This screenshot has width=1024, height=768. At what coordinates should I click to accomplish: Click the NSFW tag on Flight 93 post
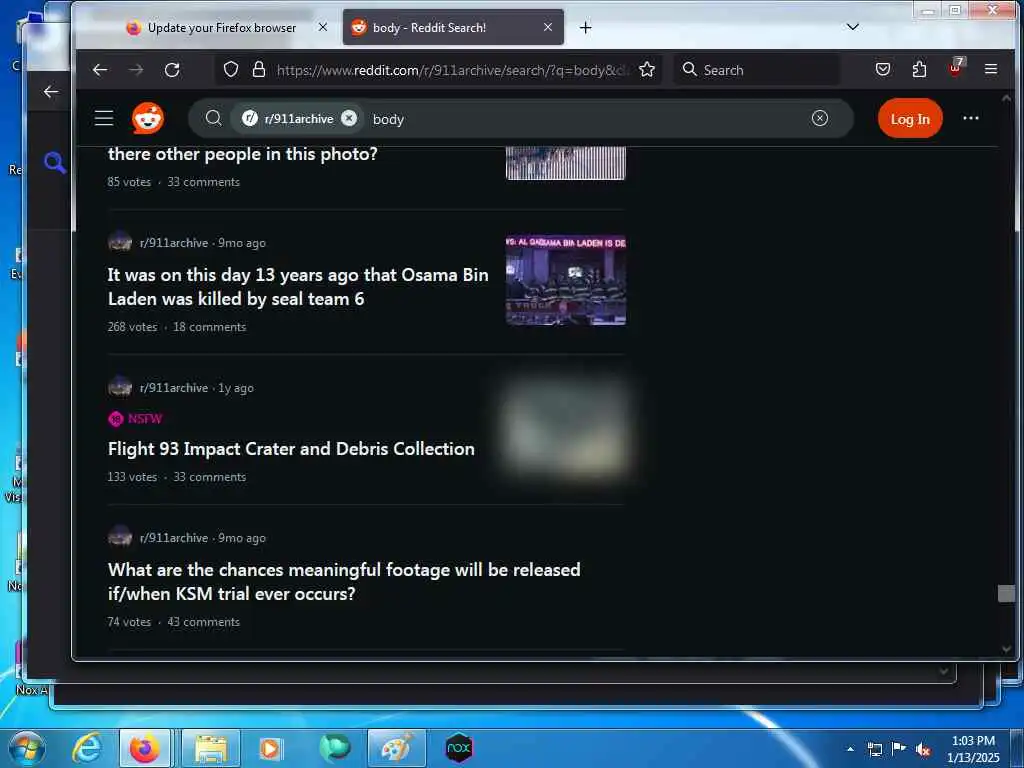tap(135, 419)
